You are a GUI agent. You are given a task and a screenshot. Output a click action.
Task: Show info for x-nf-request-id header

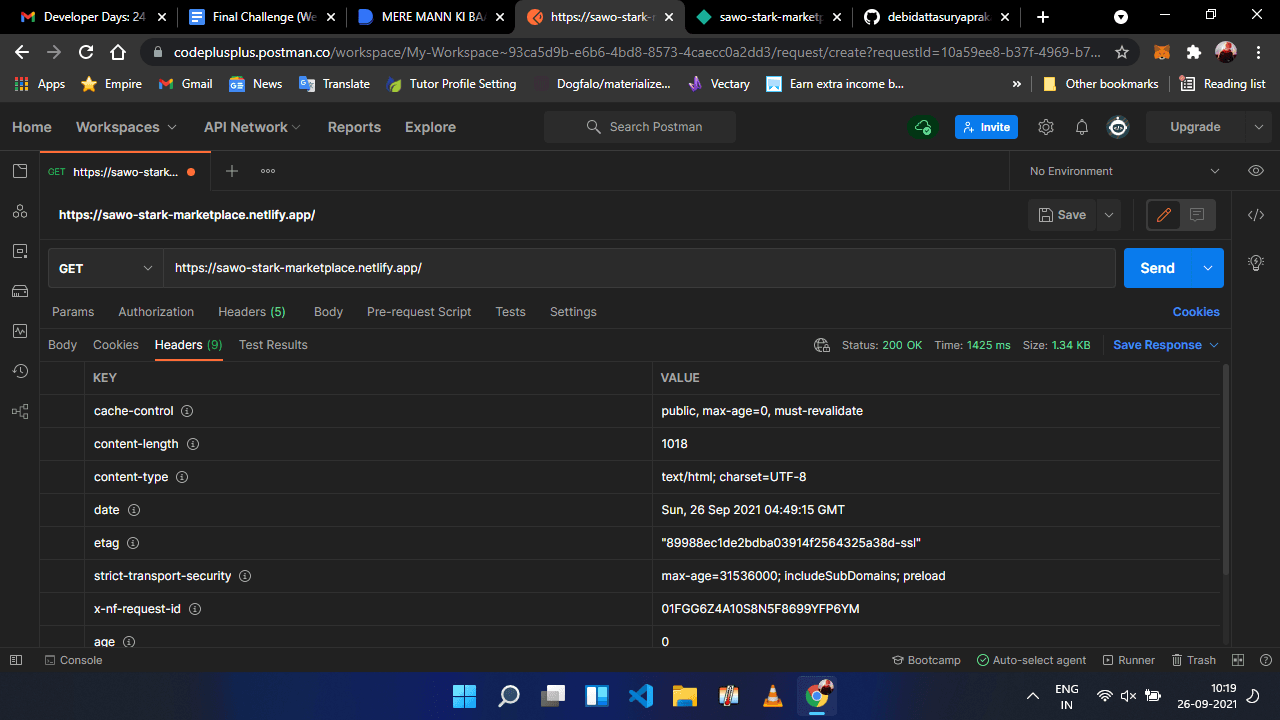click(x=195, y=609)
